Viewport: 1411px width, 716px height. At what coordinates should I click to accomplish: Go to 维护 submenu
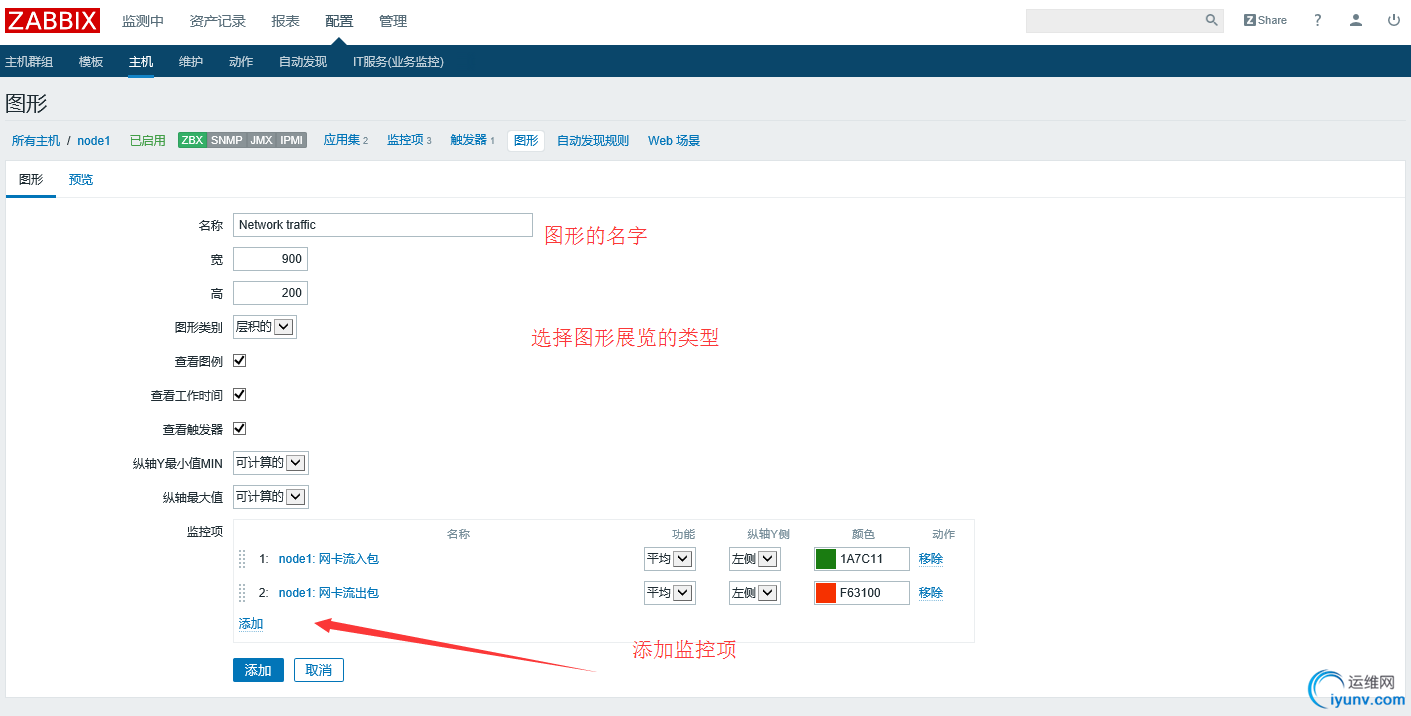tap(191, 62)
